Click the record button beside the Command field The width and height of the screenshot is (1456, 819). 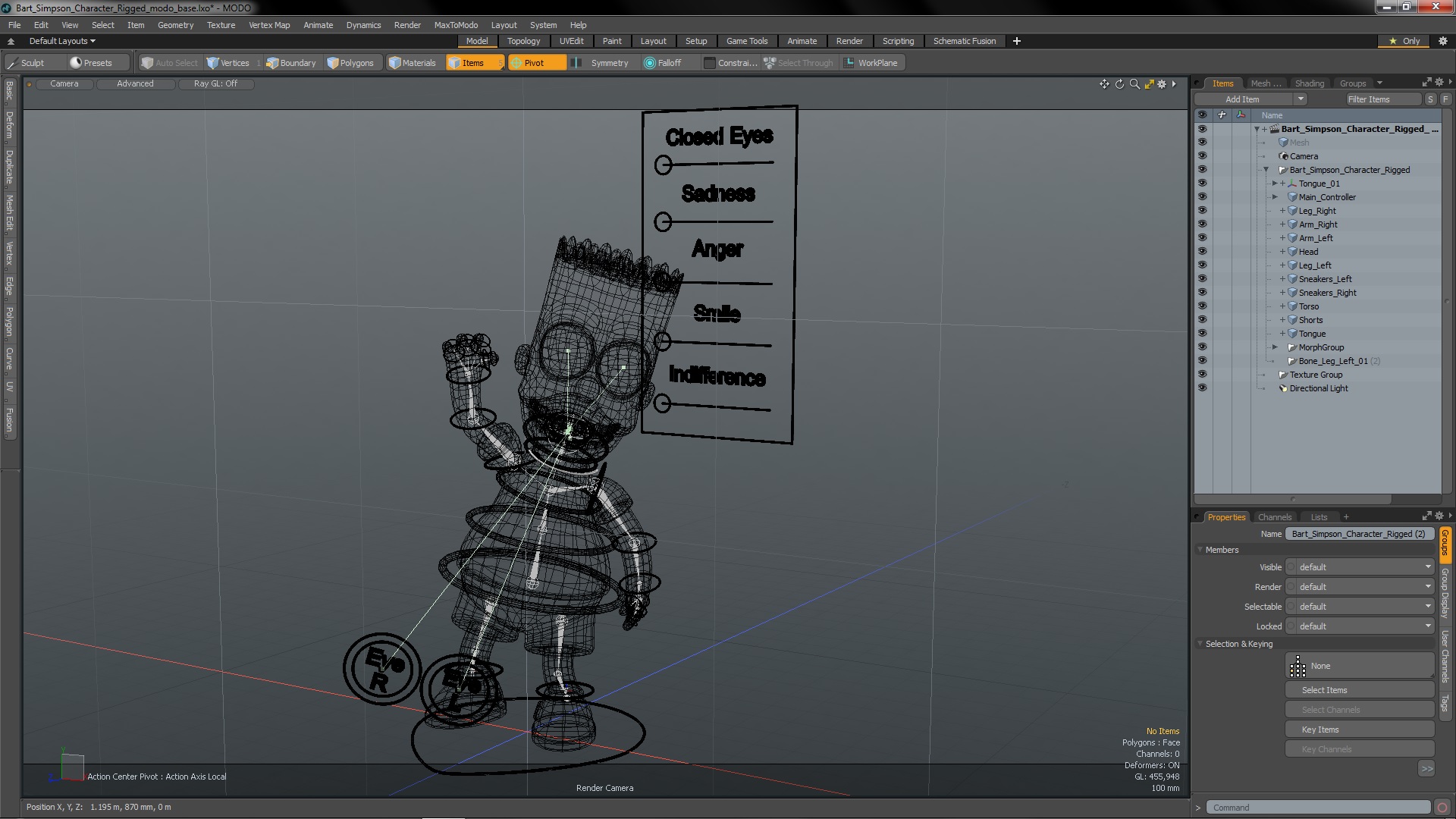point(1442,808)
